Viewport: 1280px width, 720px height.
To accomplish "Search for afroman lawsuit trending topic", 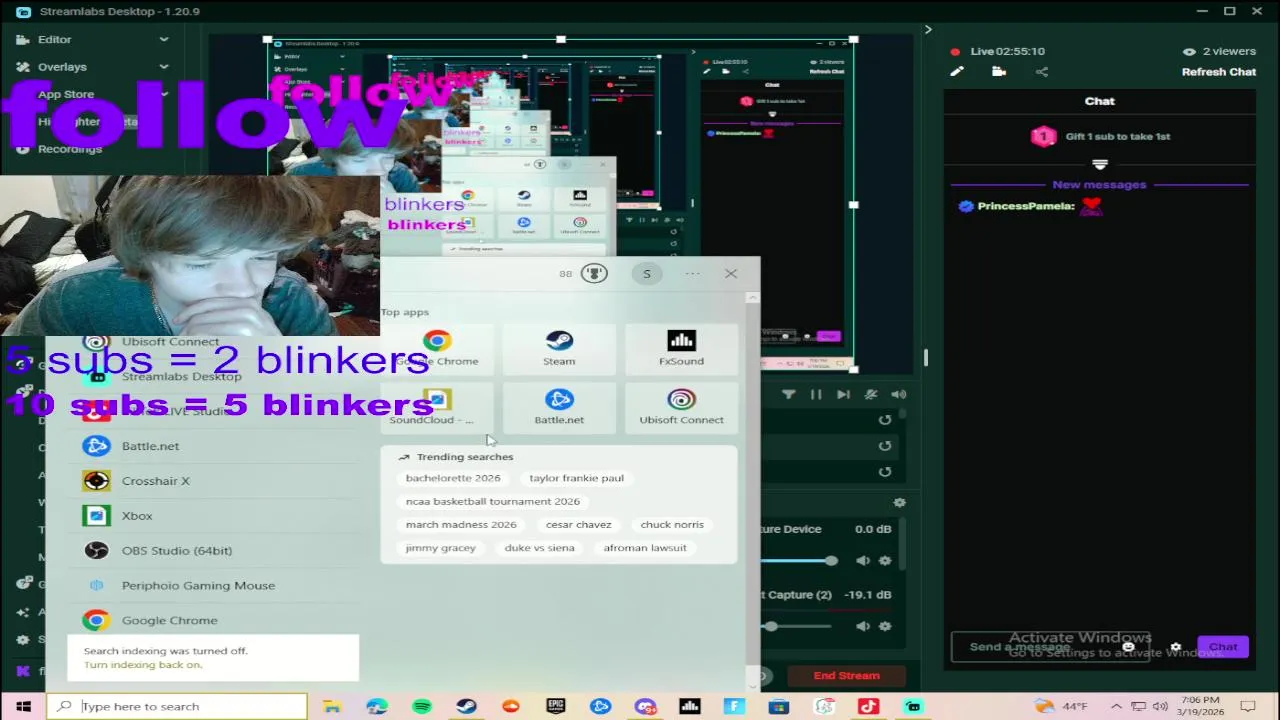I will coord(645,548).
